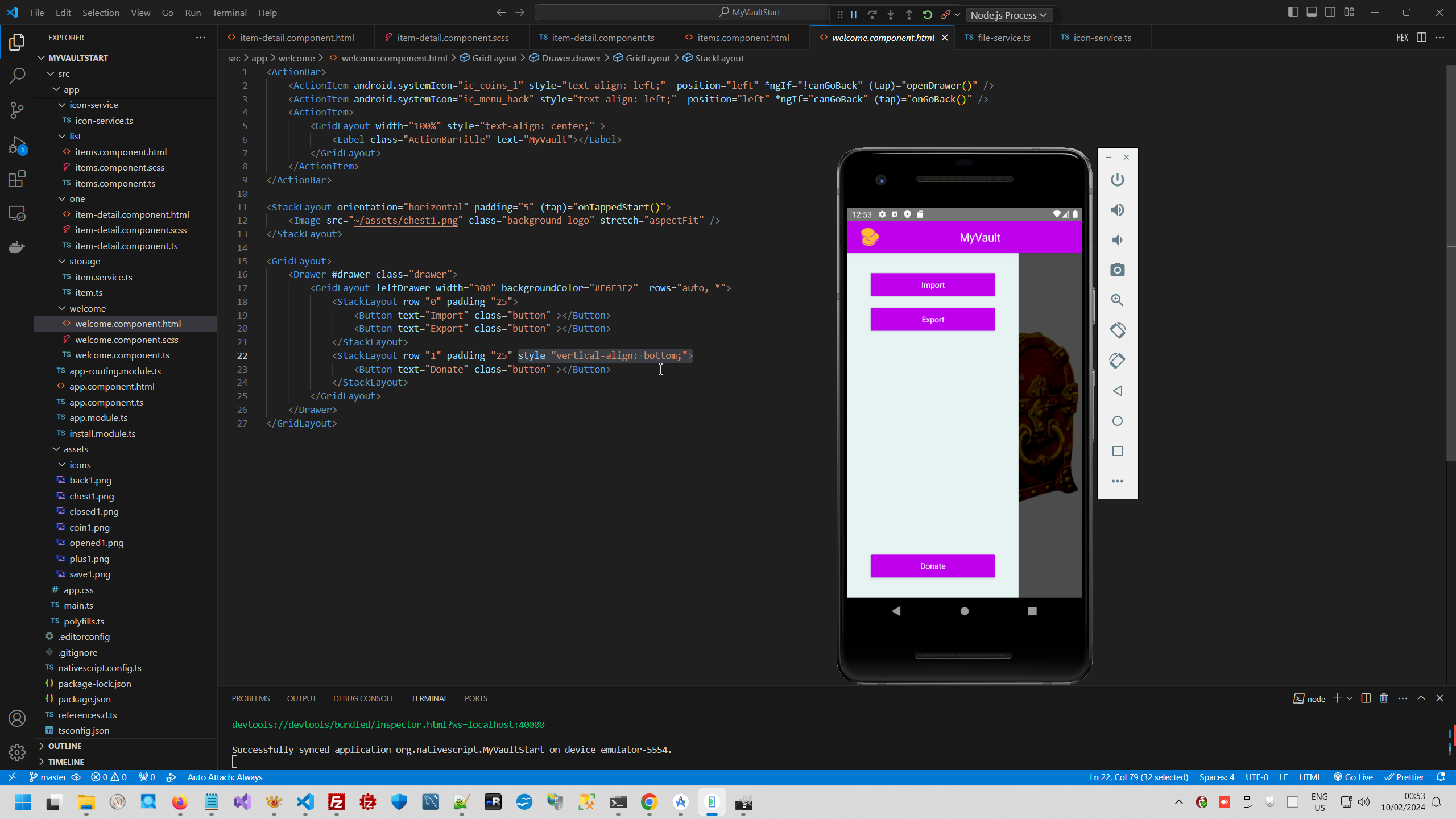Toggle the bottom panel visibility
This screenshot has width=1456, height=819.
[1312, 12]
